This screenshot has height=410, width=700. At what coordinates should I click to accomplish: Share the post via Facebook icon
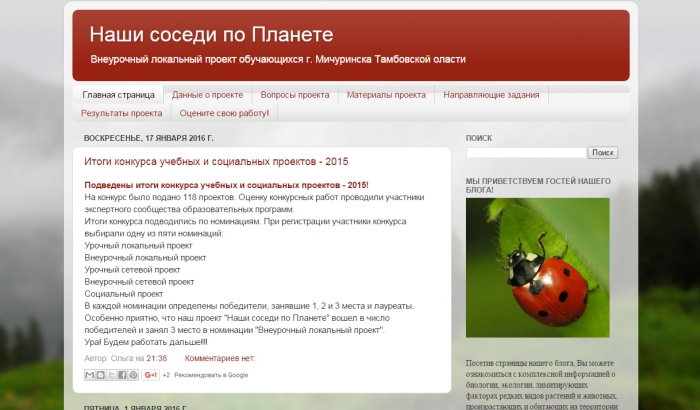point(123,375)
